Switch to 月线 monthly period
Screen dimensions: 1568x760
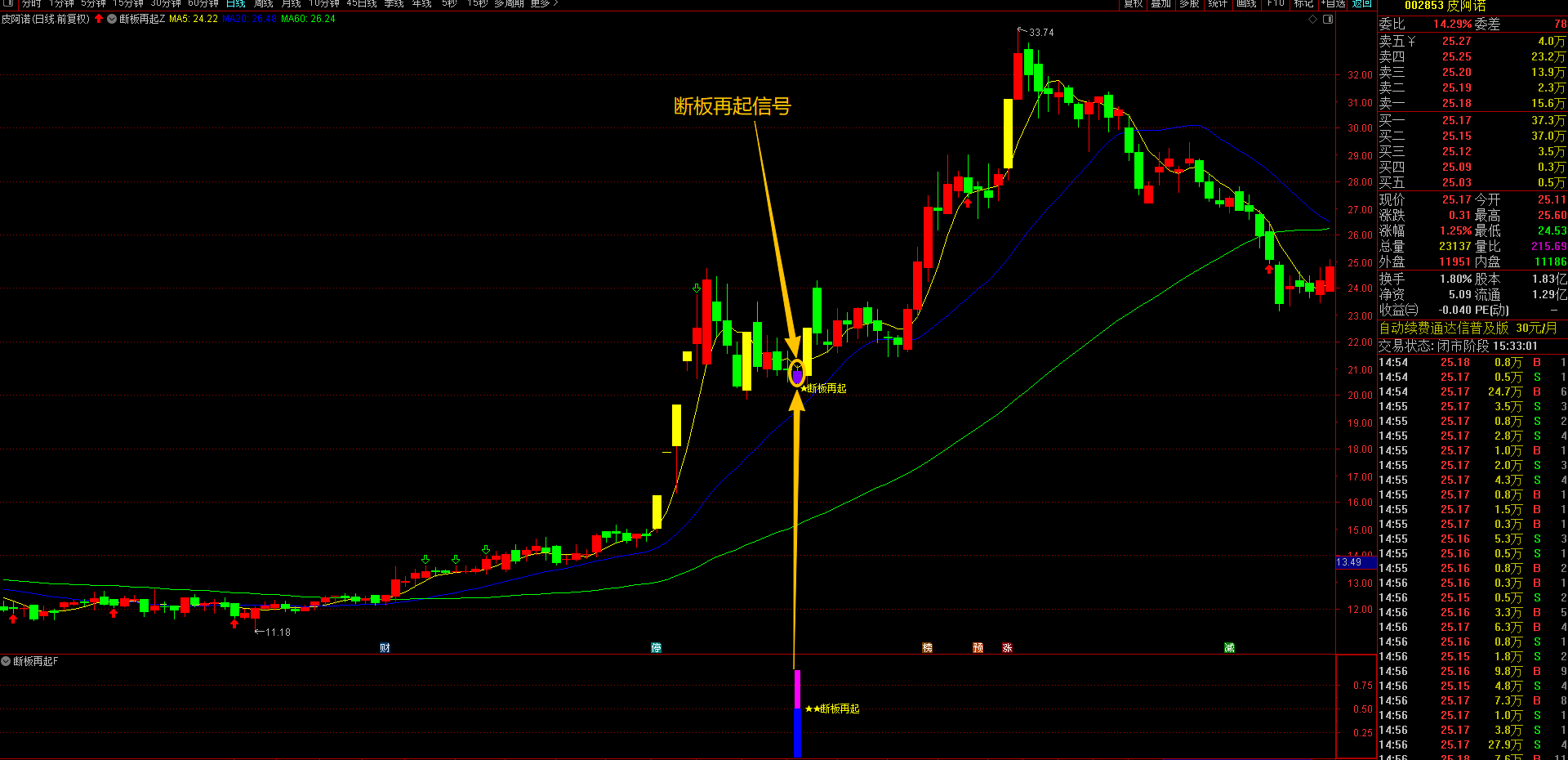pyautogui.click(x=291, y=3)
